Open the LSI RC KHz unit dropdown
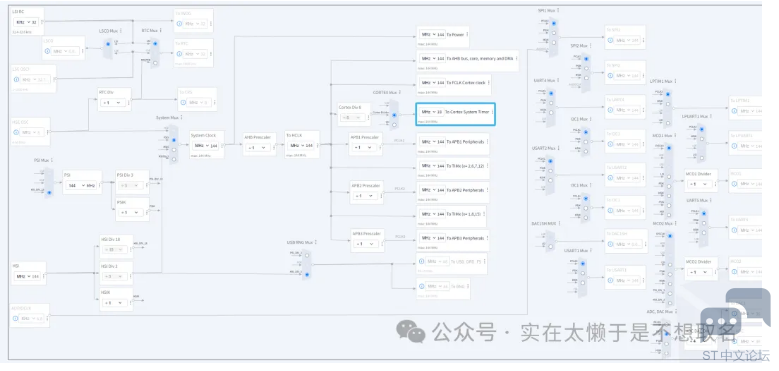Viewport: 779px width, 371px height. (x=23, y=22)
